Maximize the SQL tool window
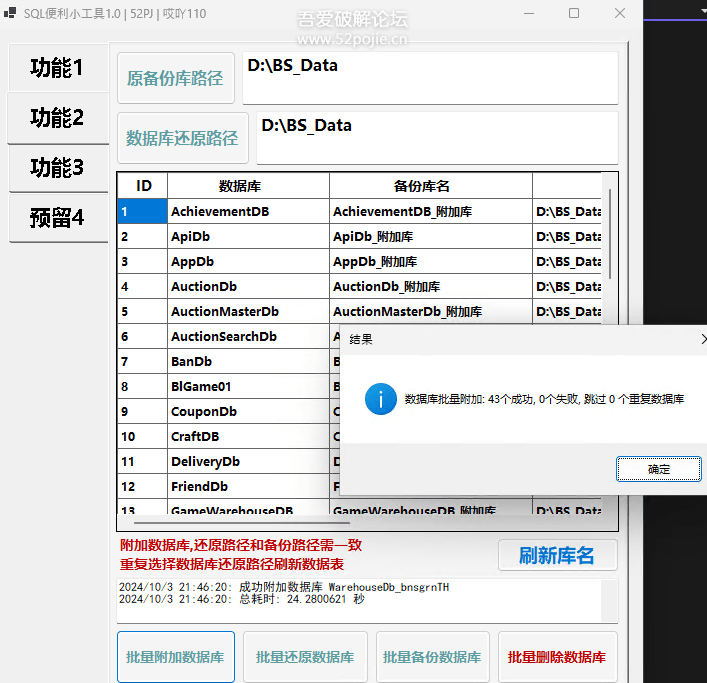This screenshot has width=707, height=683. click(x=574, y=14)
